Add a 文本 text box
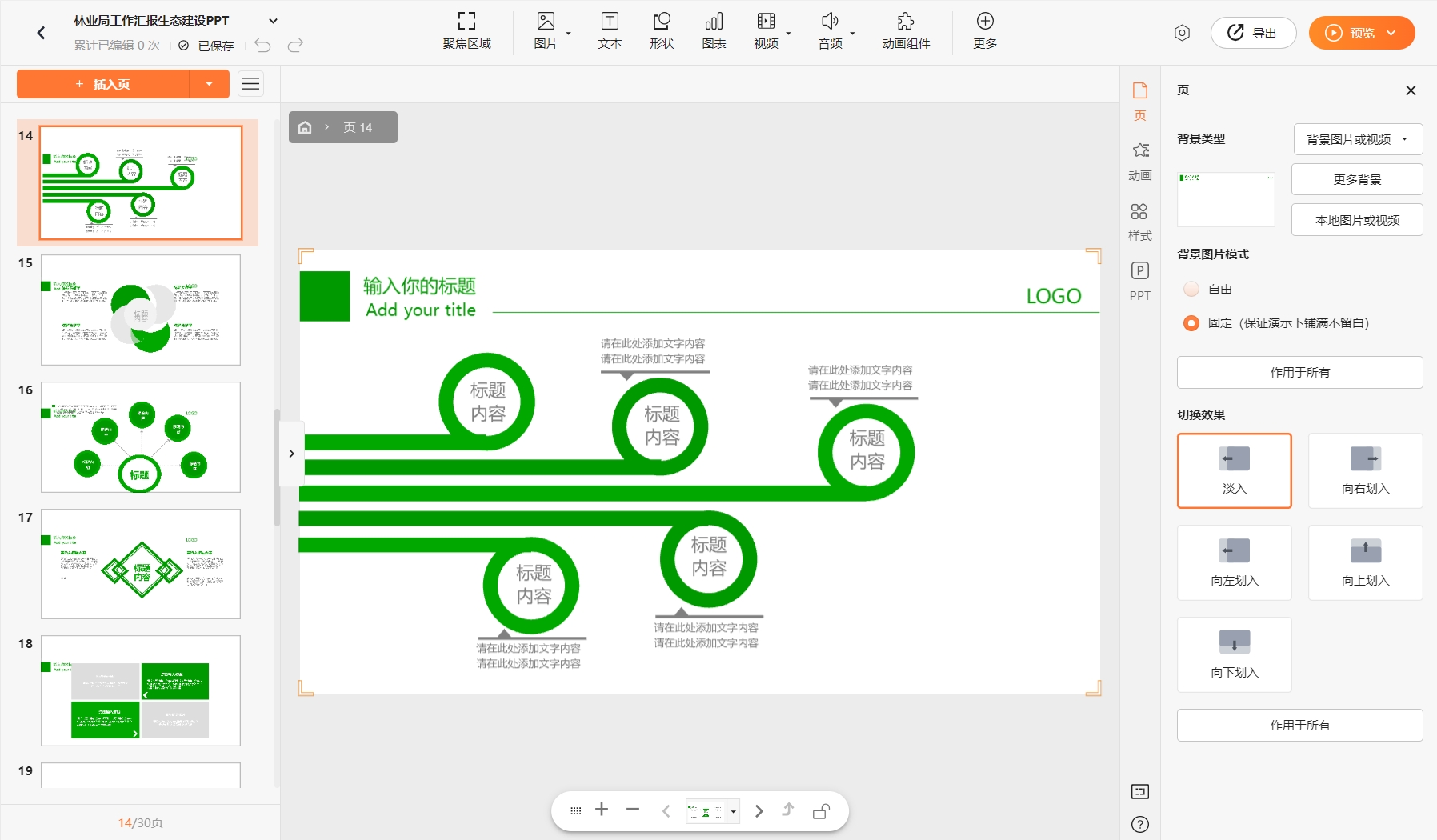 click(610, 31)
